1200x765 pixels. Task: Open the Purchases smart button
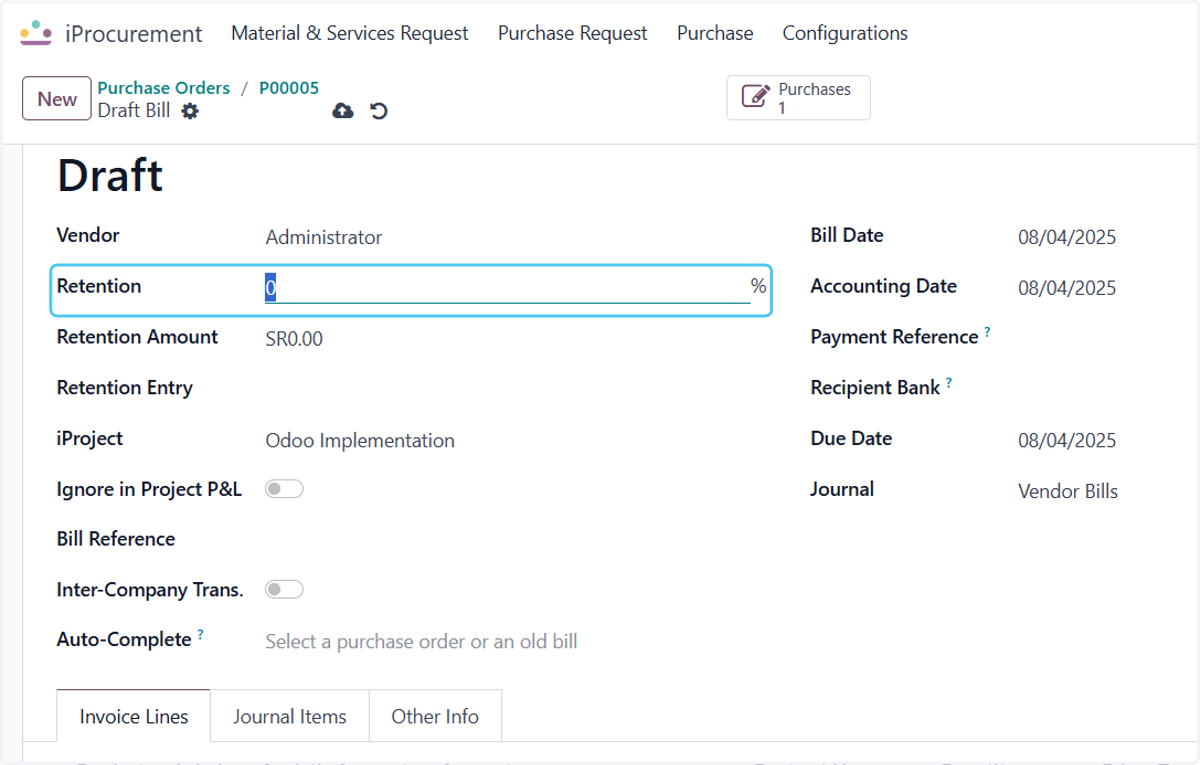pos(798,98)
